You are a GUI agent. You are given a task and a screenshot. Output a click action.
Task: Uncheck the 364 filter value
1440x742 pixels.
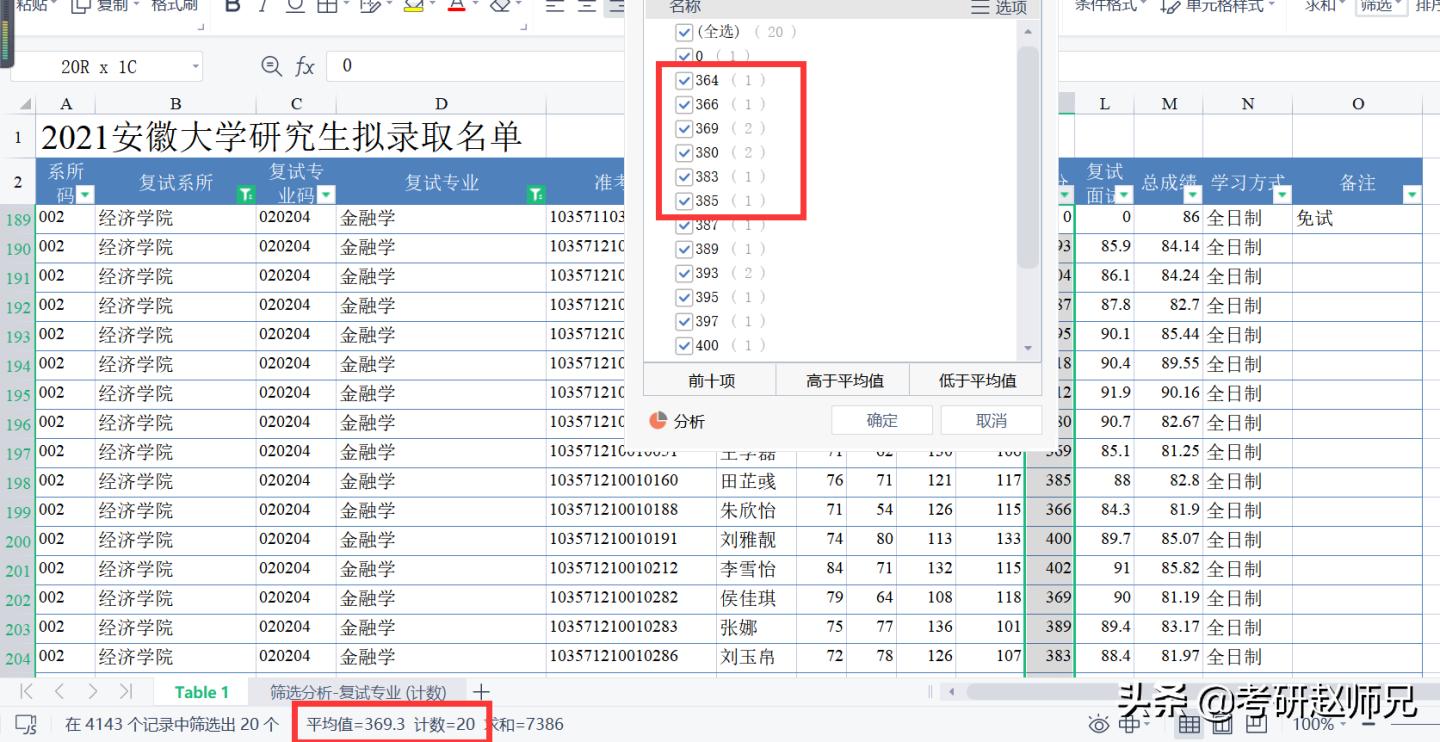click(x=684, y=80)
